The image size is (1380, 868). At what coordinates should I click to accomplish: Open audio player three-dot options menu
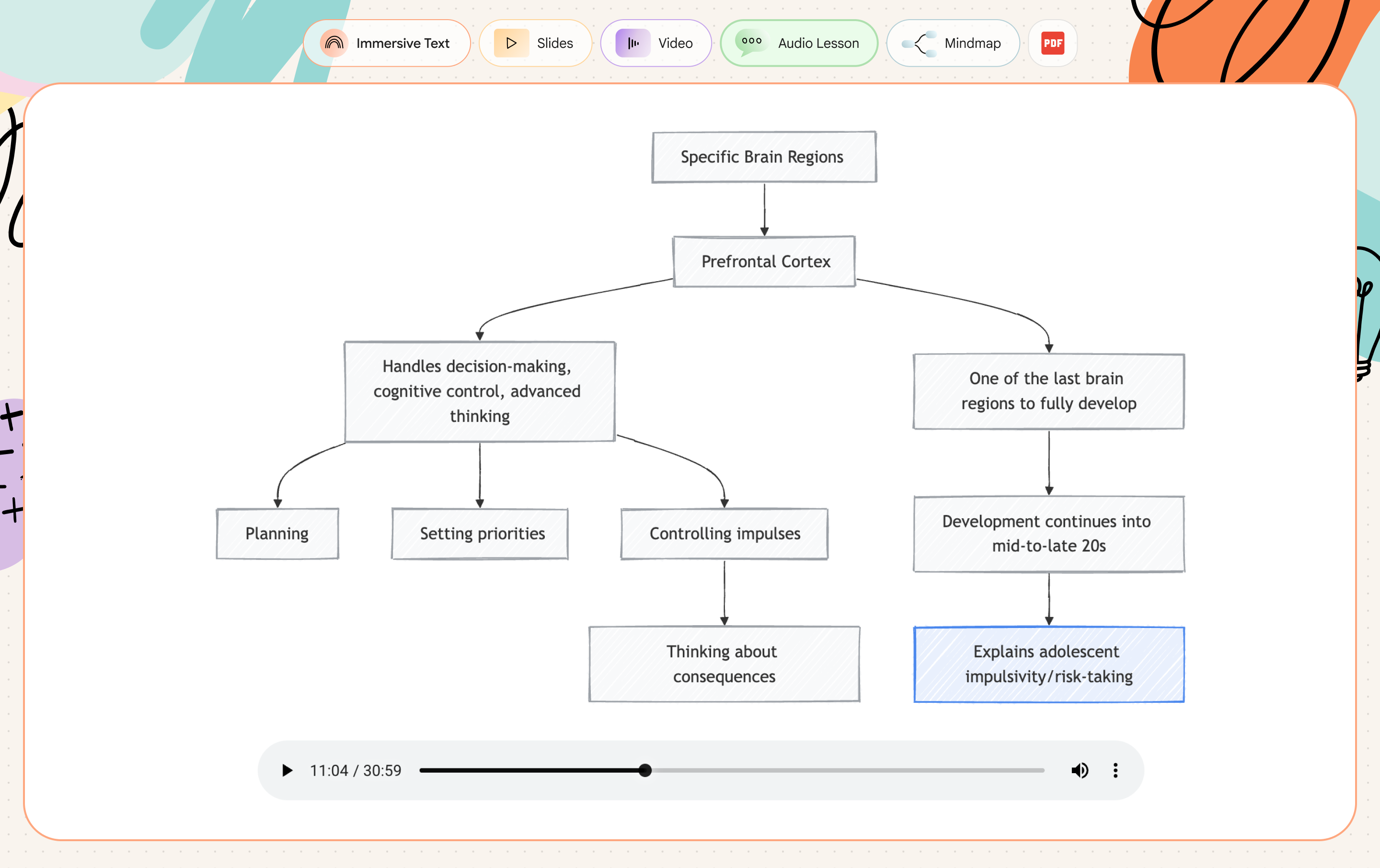click(1115, 770)
